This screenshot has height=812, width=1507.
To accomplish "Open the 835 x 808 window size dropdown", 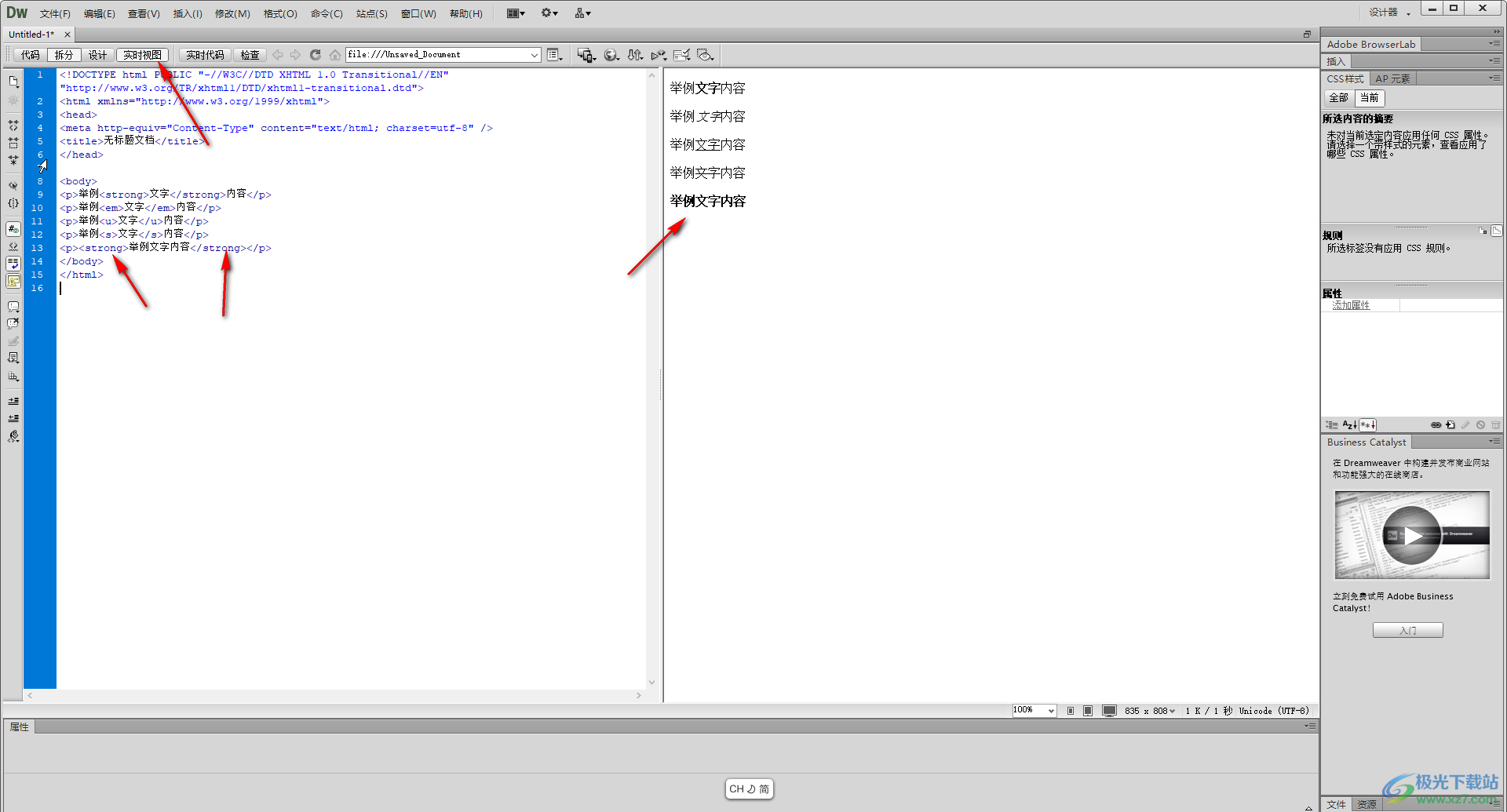I will tap(1172, 711).
